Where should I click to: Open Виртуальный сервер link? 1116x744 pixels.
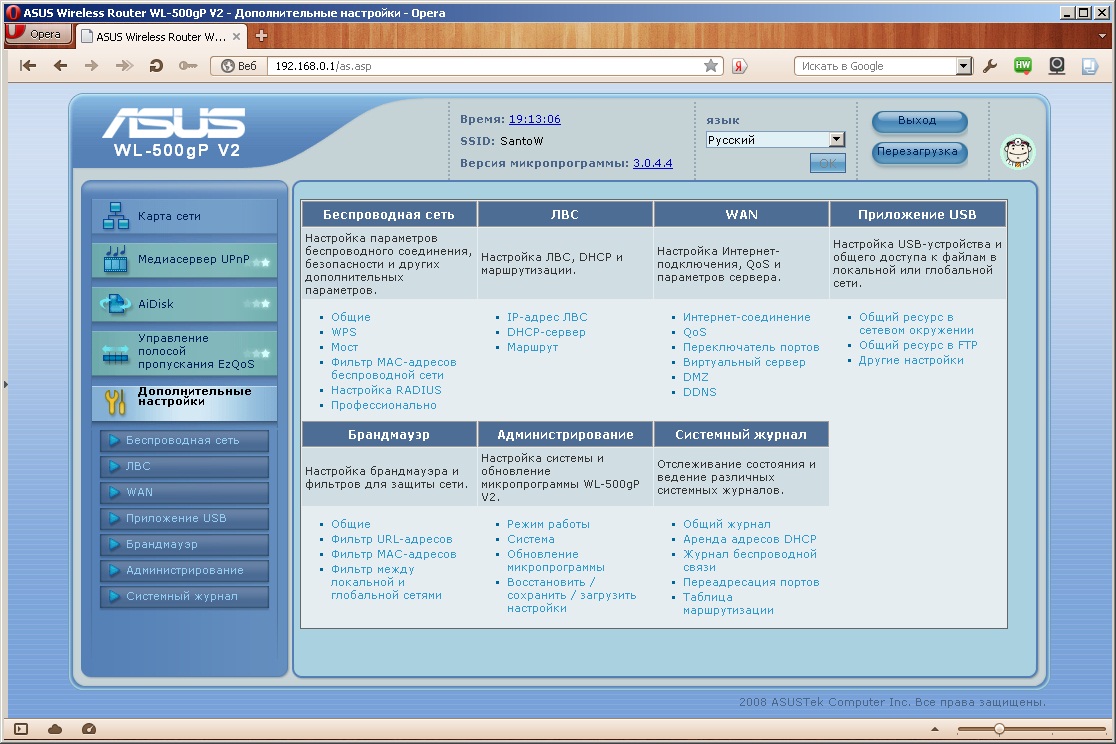coord(744,362)
